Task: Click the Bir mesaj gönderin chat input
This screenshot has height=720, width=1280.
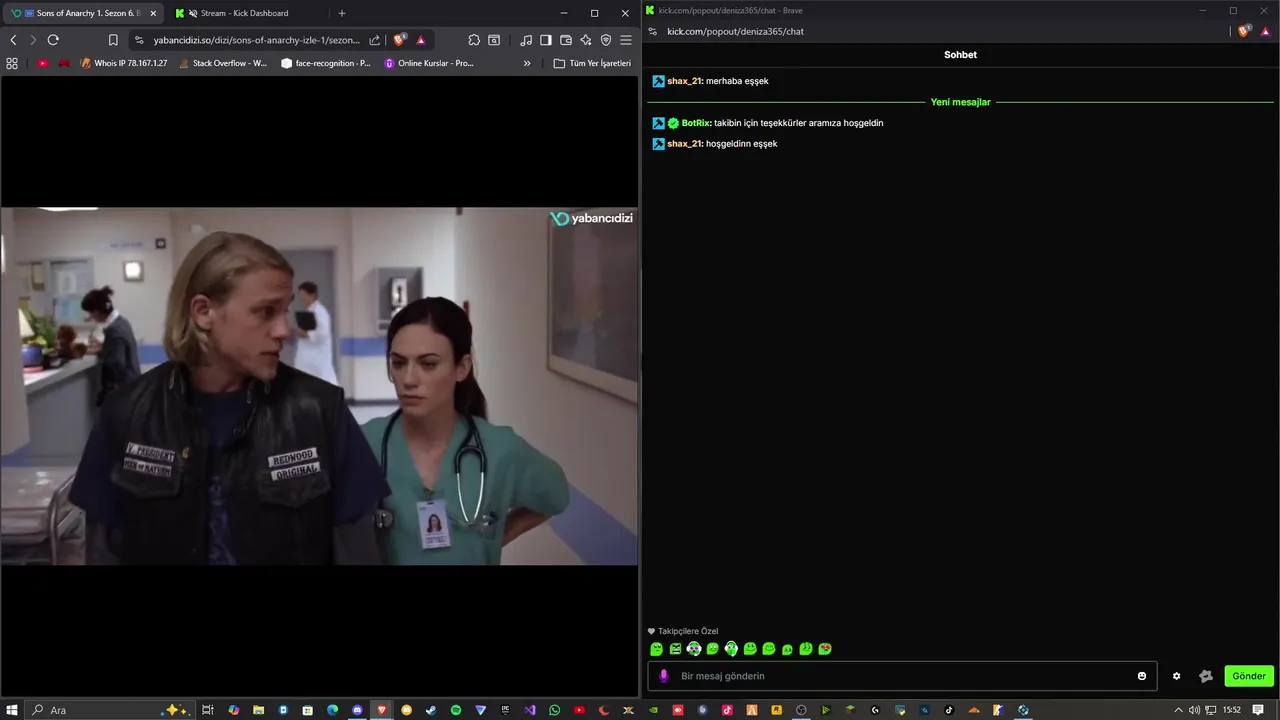Action: tap(900, 676)
